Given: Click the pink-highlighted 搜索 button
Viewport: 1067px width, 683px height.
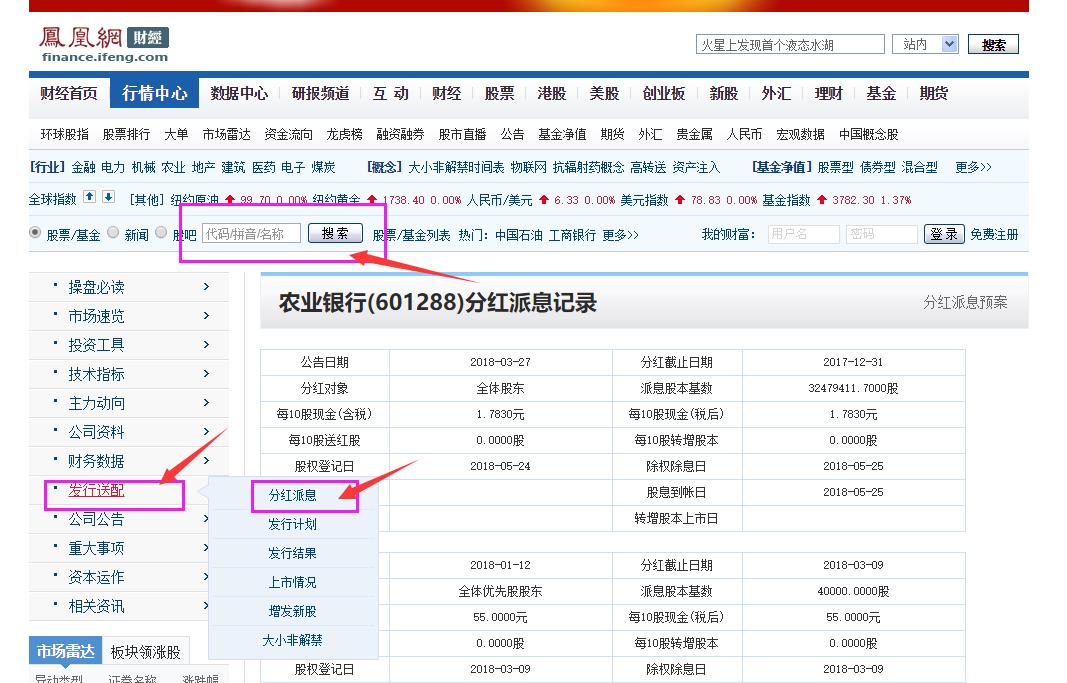Looking at the screenshot, I should tap(335, 234).
